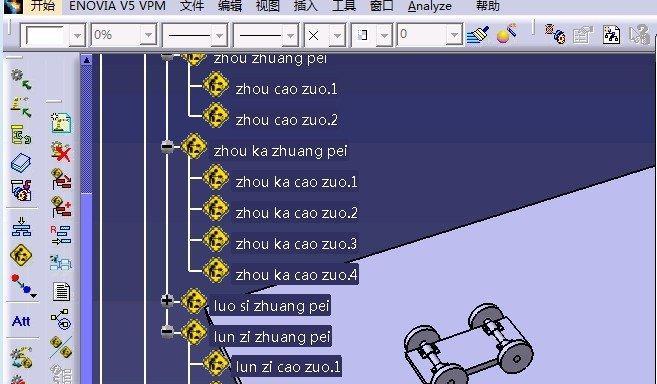Click the yellow diamond activity icon in sidebar

click(x=21, y=255)
